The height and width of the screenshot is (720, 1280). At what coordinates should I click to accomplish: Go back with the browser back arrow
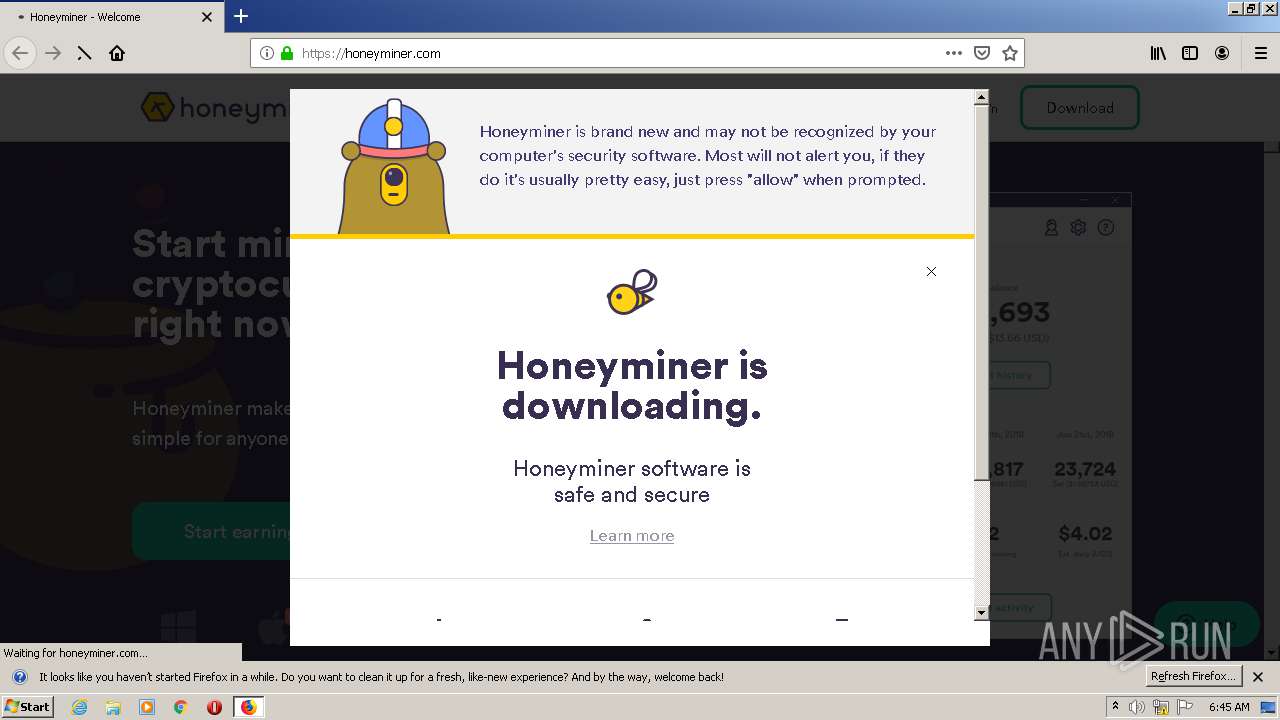pyautogui.click(x=20, y=53)
